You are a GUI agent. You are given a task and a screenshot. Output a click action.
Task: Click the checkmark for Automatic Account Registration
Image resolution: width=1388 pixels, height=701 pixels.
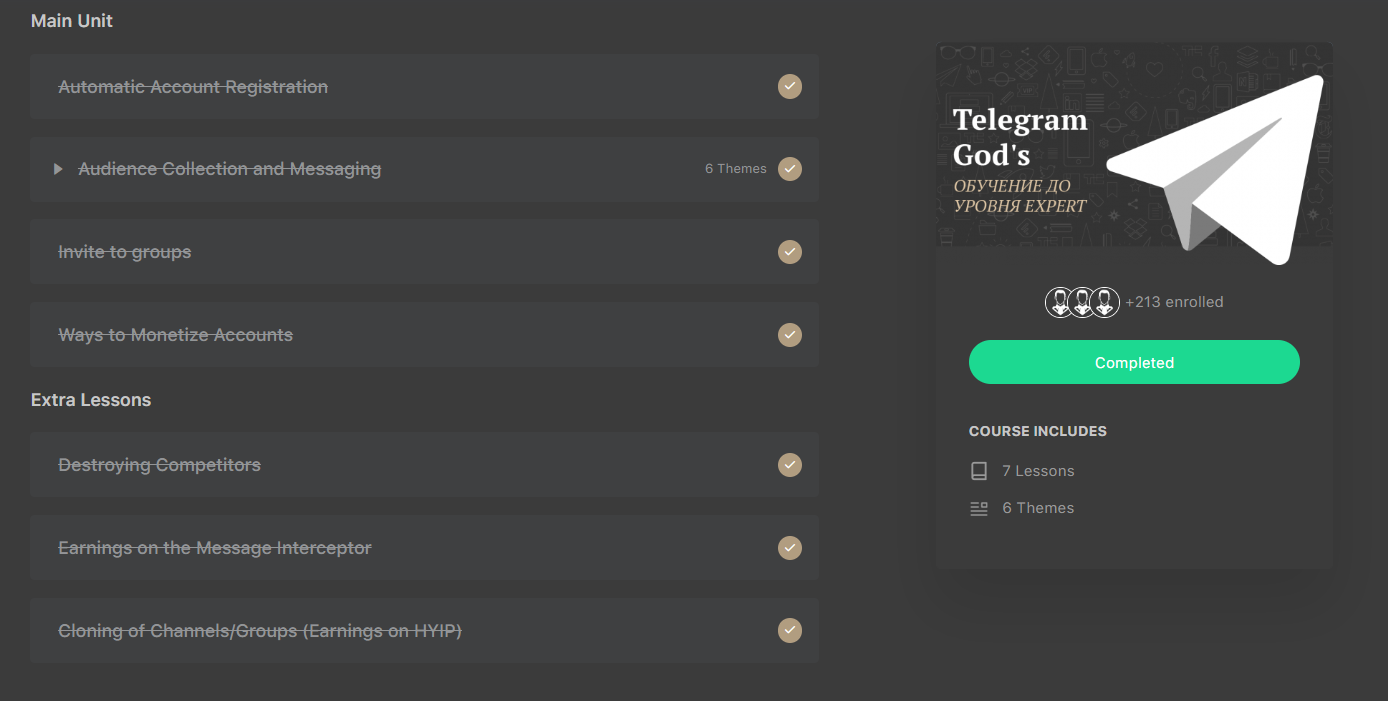point(790,87)
